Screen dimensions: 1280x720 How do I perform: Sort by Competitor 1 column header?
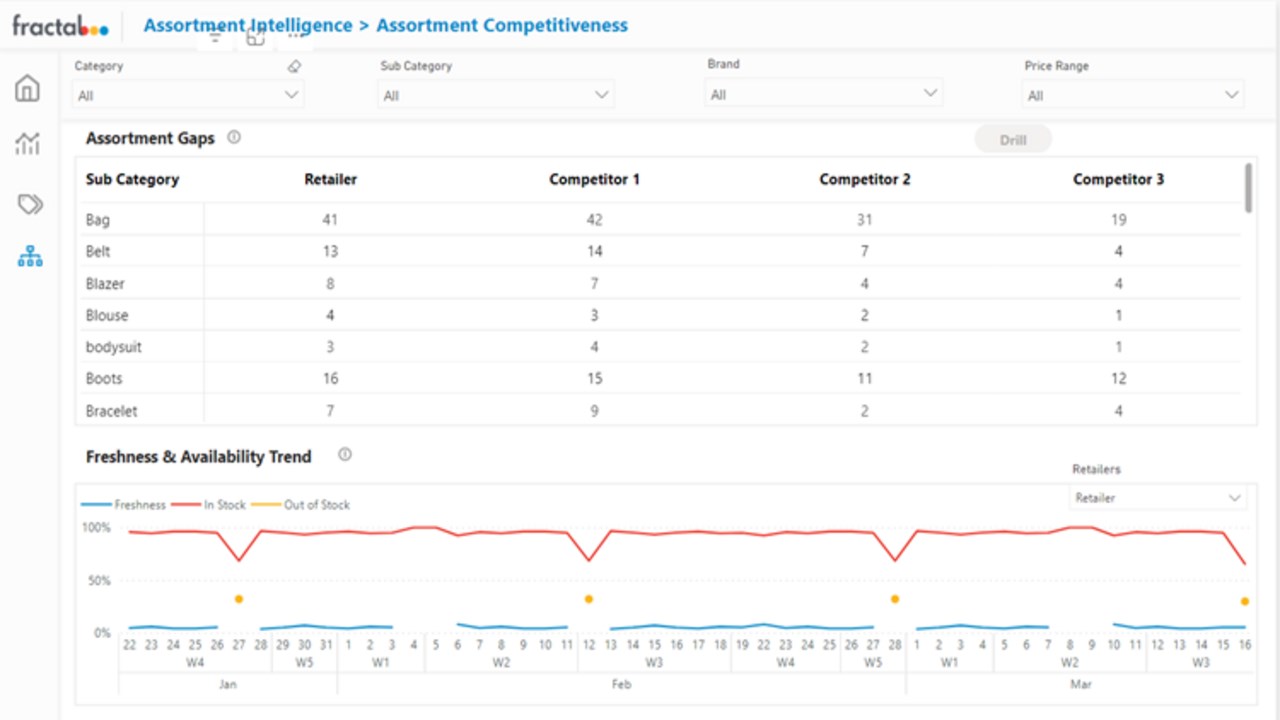[594, 180]
